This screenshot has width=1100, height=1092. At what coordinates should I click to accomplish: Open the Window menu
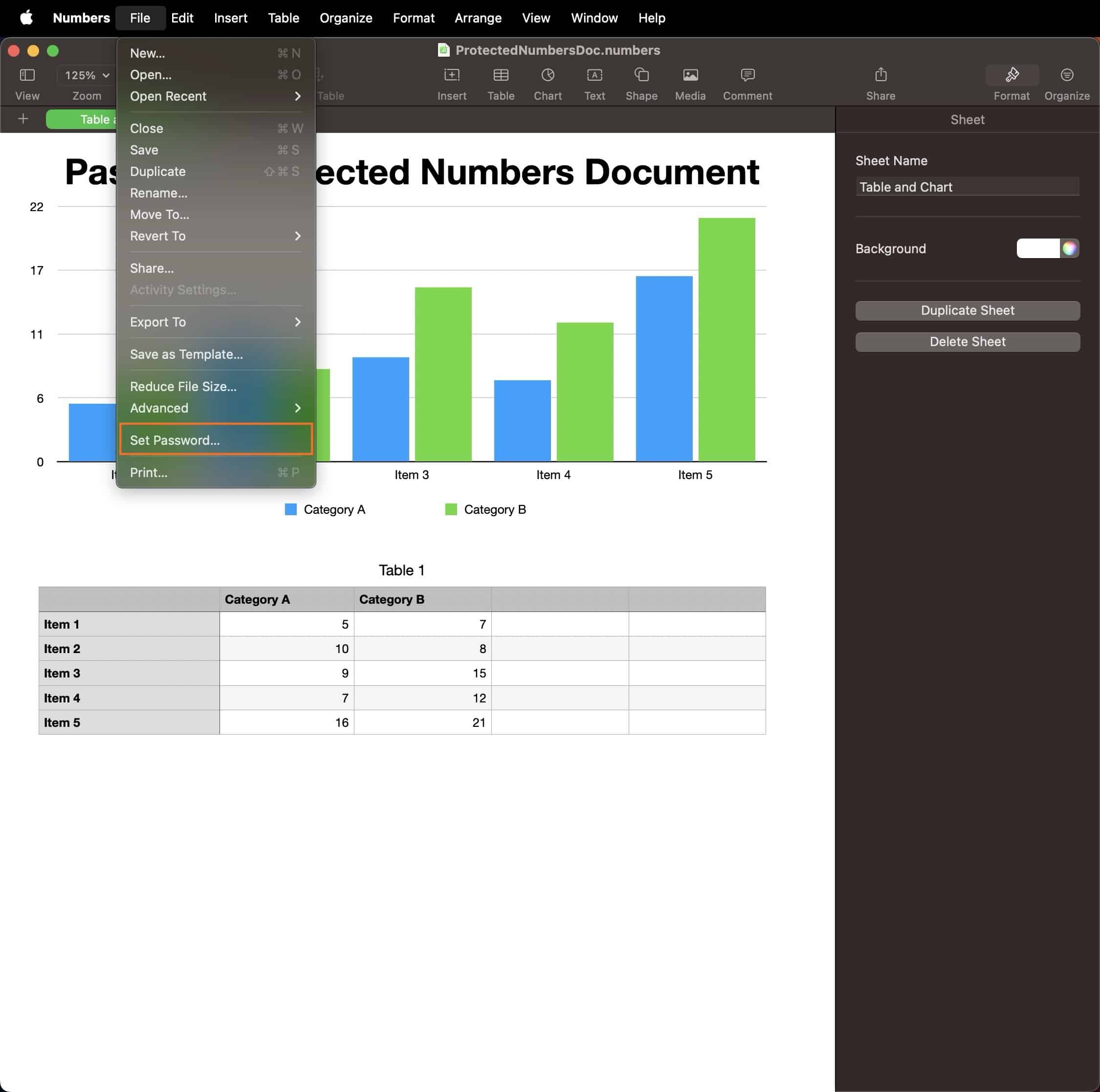point(594,18)
